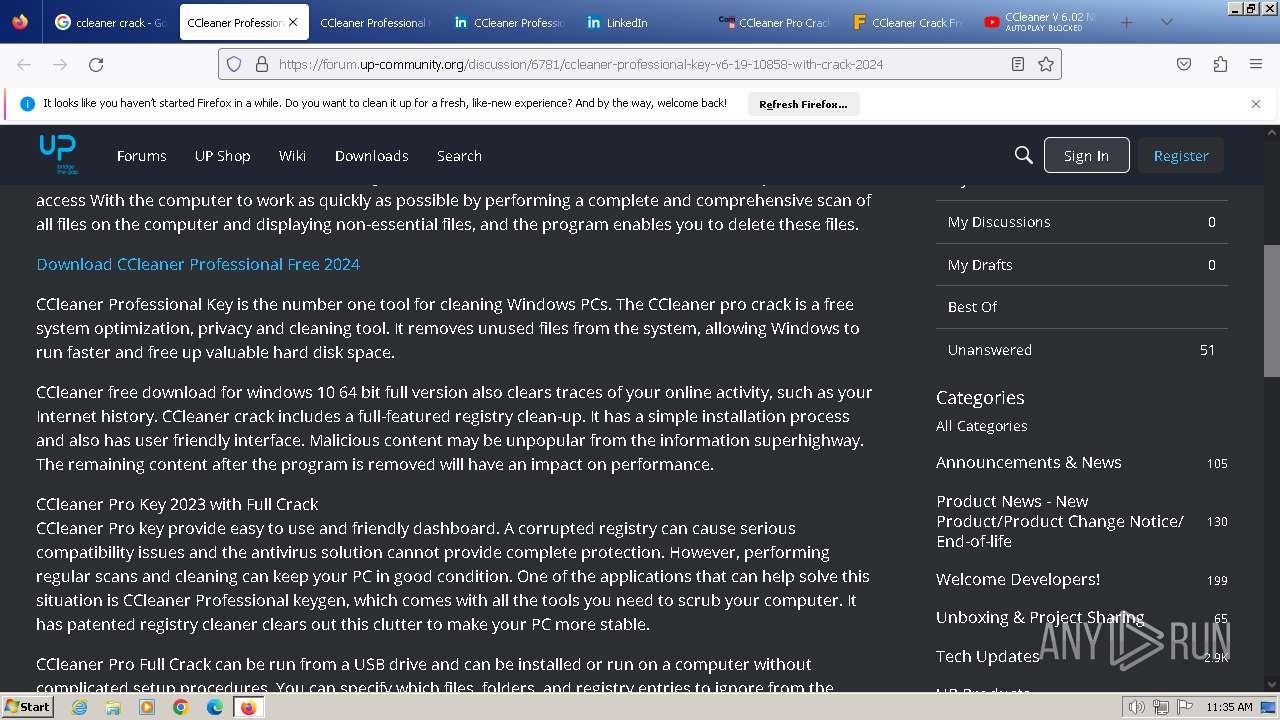Click the Firefox View icon in tab bar

[x=20, y=22]
